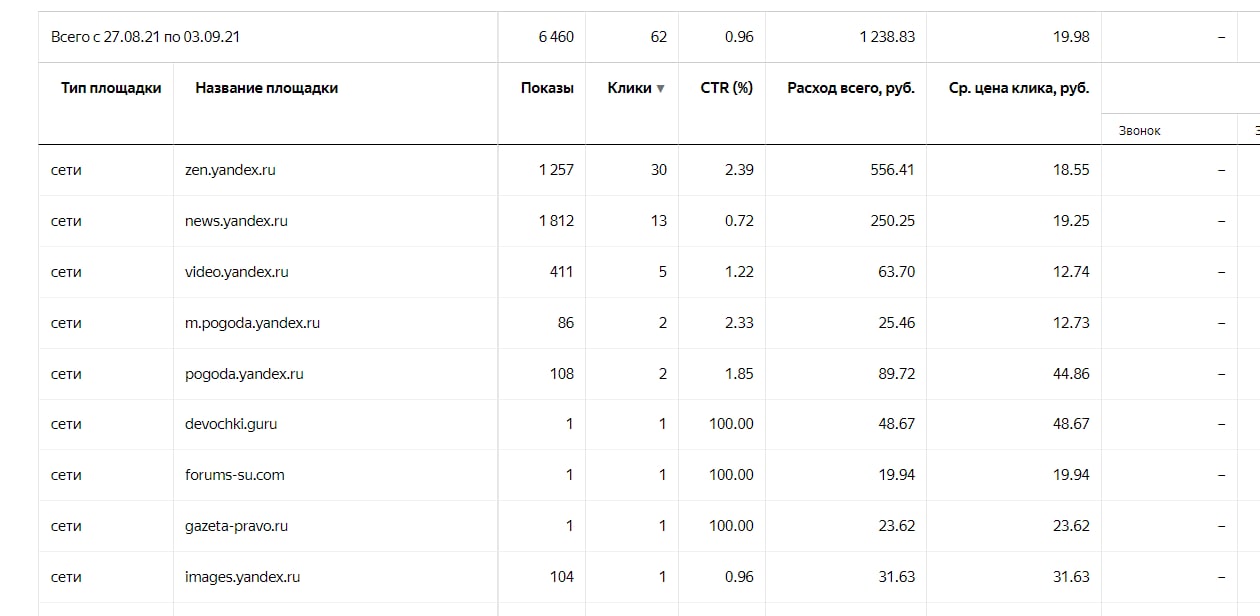Sort table by Показы column header
This screenshot has height=616, width=1260.
tap(547, 88)
